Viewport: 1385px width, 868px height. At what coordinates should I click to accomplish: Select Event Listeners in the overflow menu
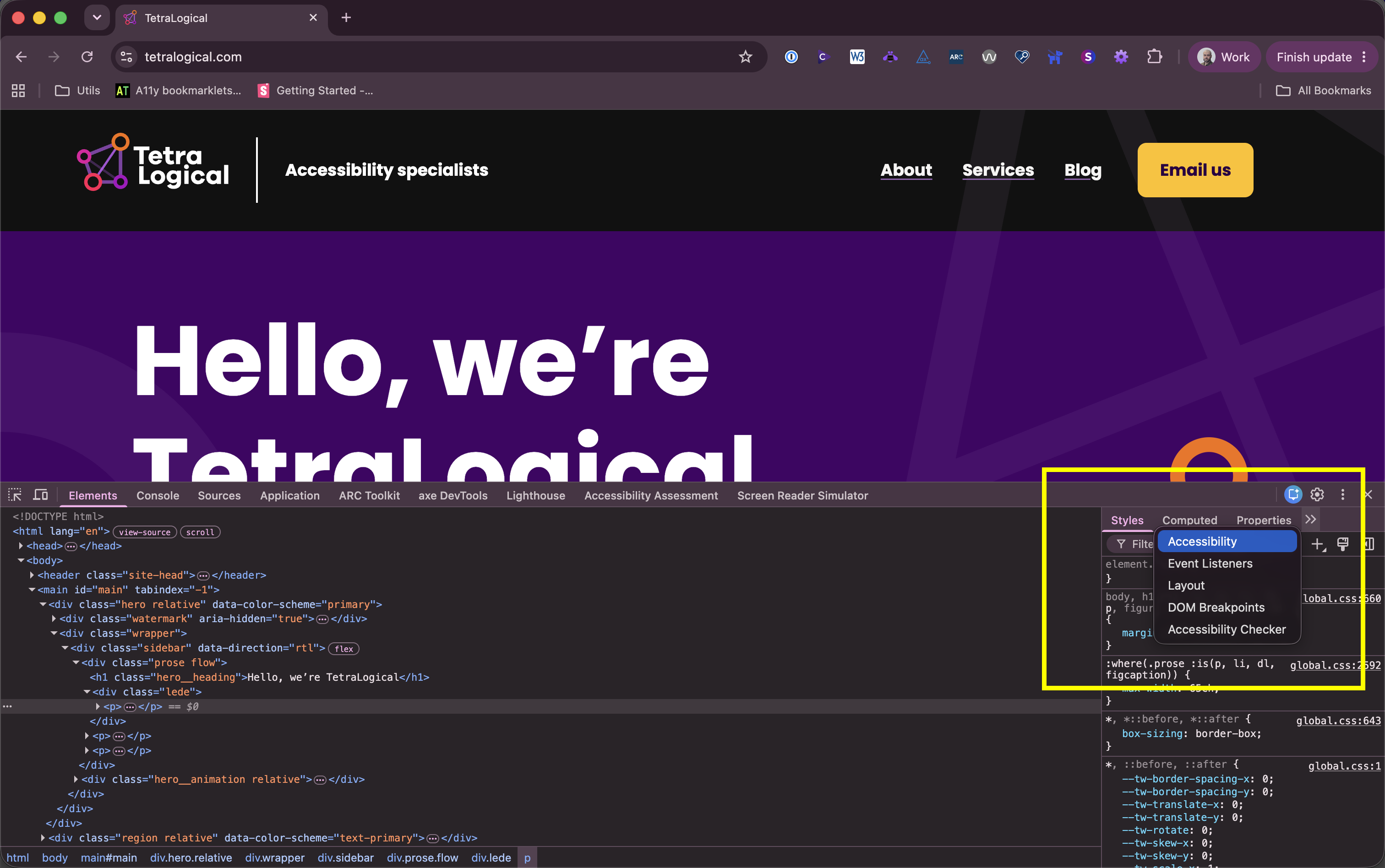[1227, 564]
